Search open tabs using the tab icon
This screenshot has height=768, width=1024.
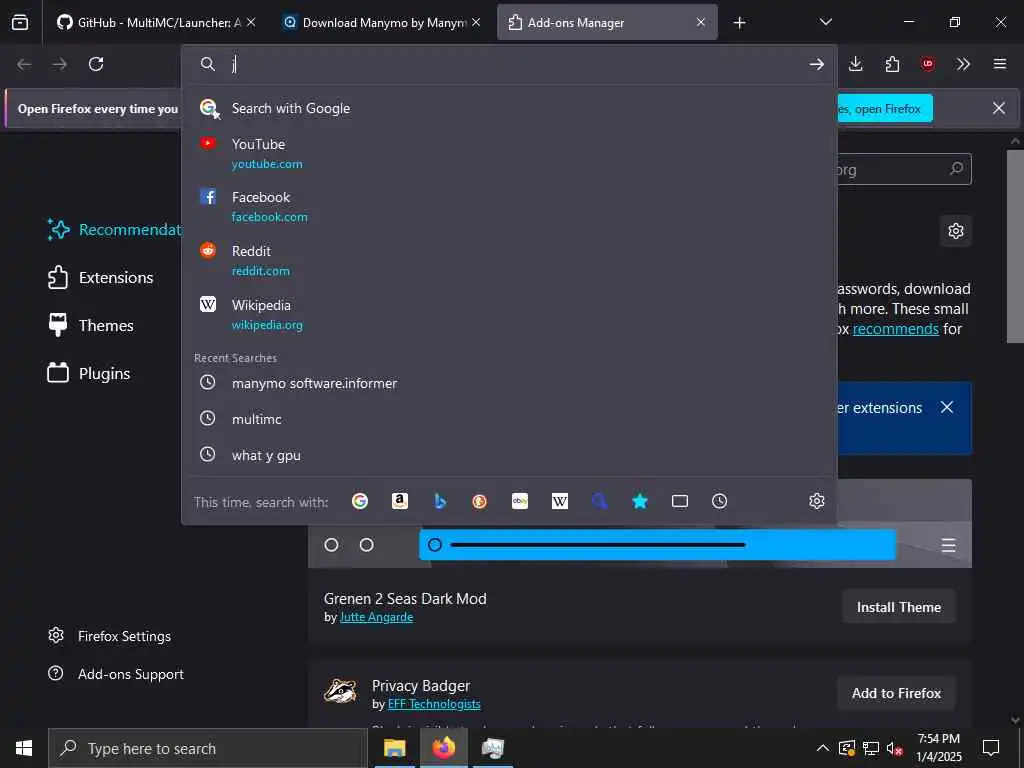[x=680, y=501]
